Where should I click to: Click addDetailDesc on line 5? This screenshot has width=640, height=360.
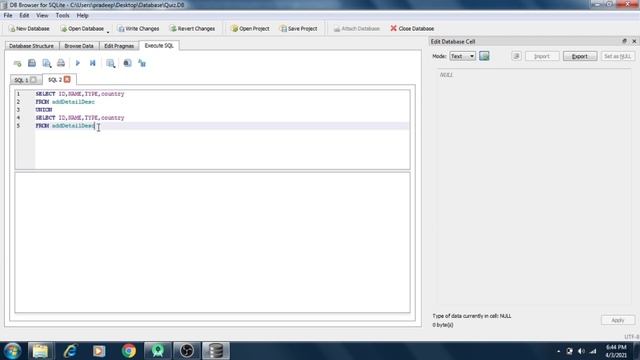coord(73,126)
